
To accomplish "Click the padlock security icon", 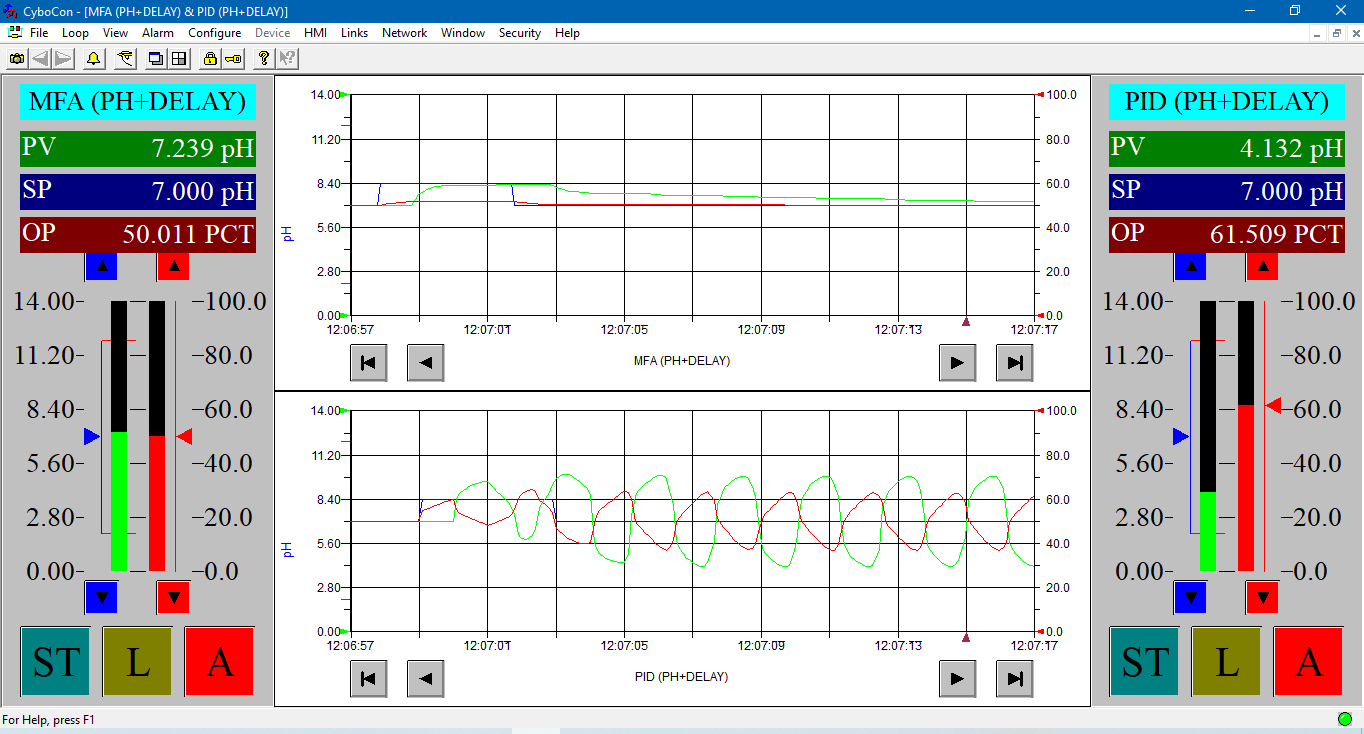I will pyautogui.click(x=210, y=59).
